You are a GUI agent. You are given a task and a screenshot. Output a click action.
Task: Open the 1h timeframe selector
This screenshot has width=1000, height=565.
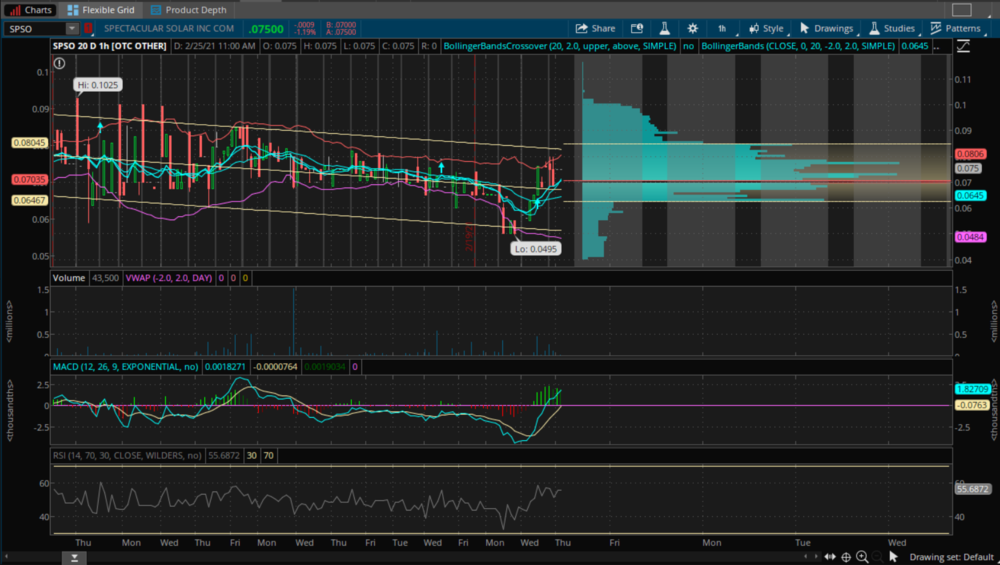click(x=722, y=29)
